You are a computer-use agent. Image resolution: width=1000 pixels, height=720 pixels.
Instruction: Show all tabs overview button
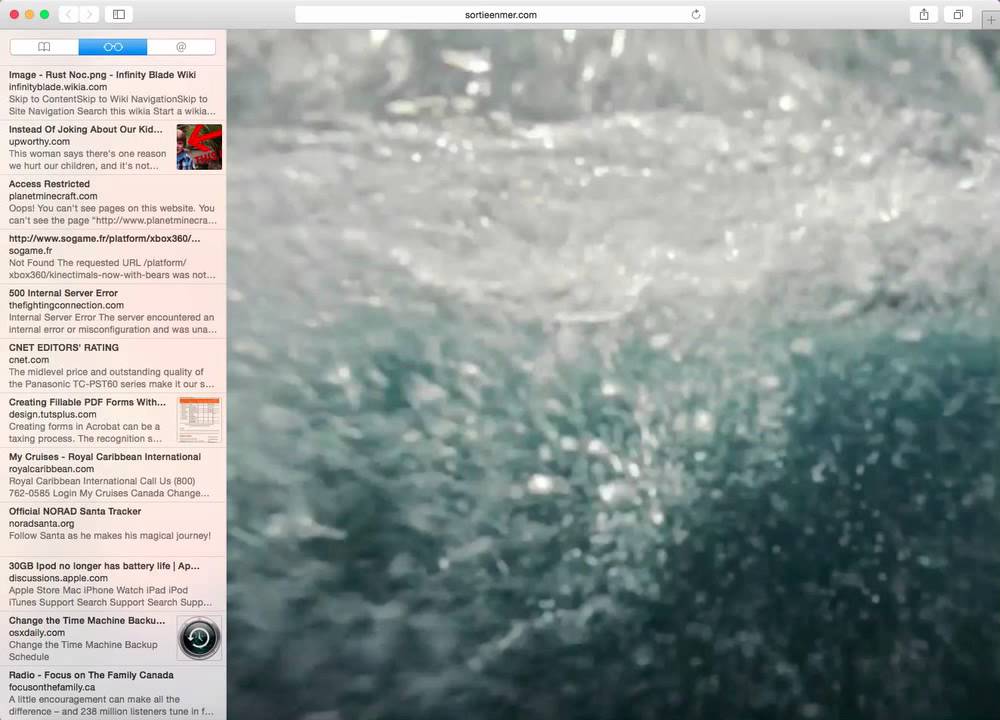coord(958,14)
